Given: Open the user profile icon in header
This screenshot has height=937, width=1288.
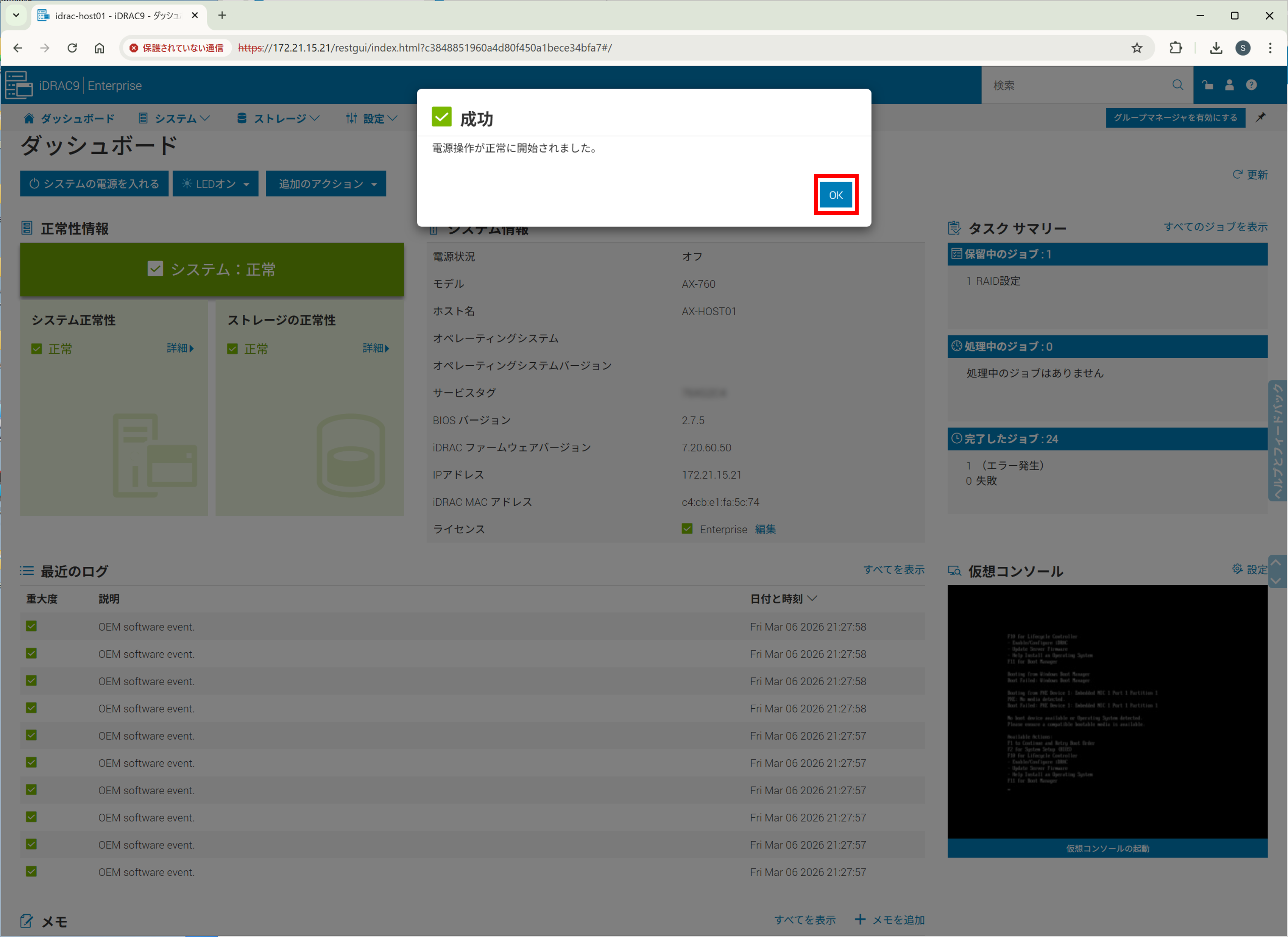Looking at the screenshot, I should (1230, 85).
